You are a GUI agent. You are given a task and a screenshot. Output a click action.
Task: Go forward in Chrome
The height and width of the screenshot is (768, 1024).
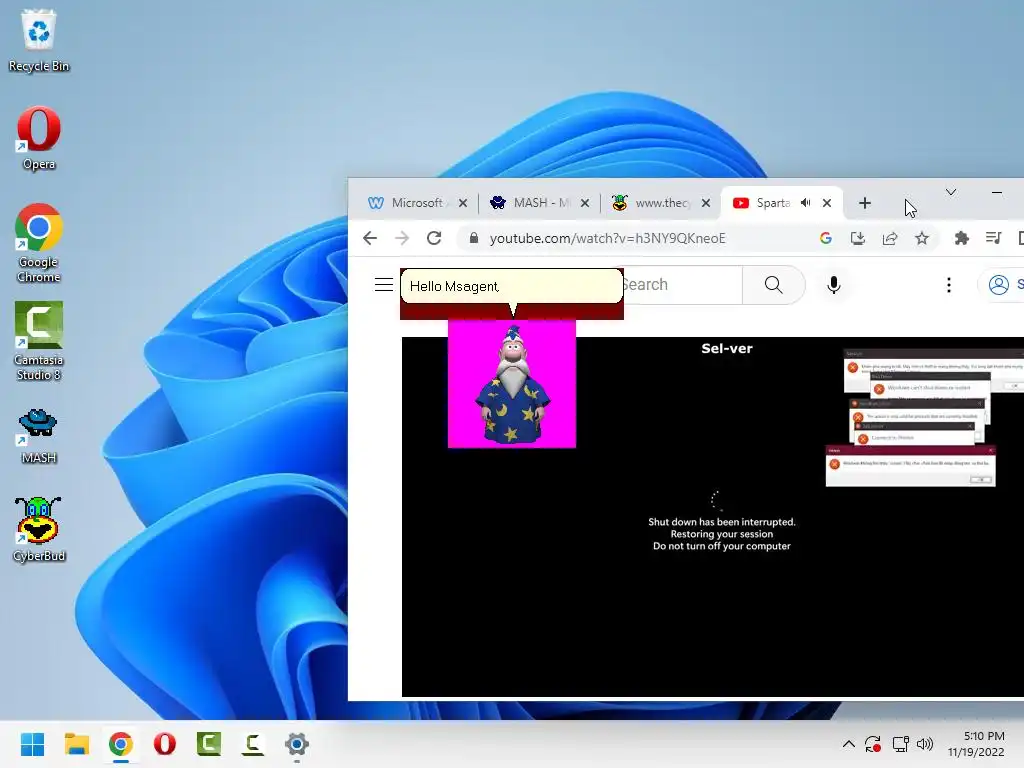(402, 238)
